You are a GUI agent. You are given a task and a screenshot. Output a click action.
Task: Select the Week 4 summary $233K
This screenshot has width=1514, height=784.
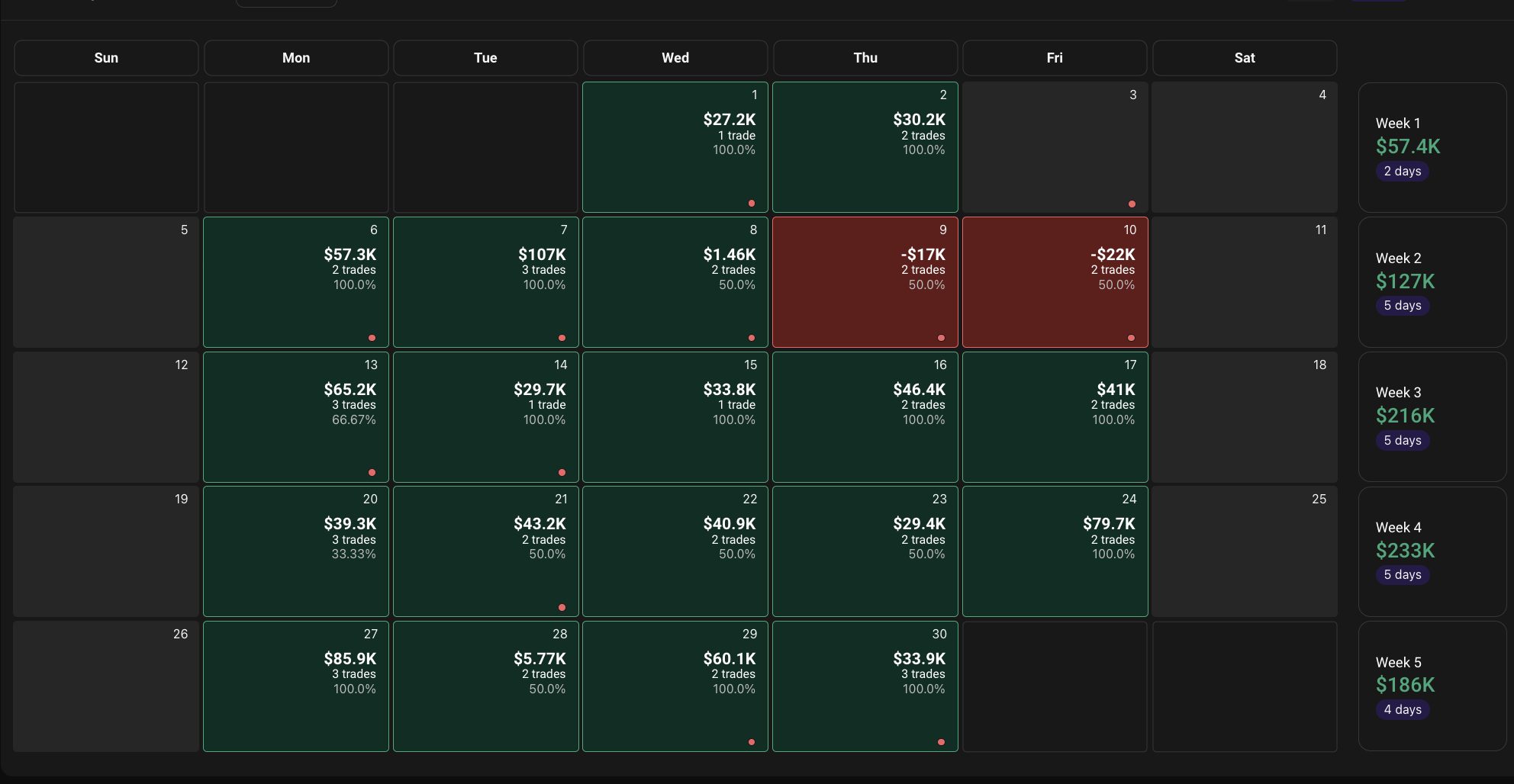tap(1432, 551)
